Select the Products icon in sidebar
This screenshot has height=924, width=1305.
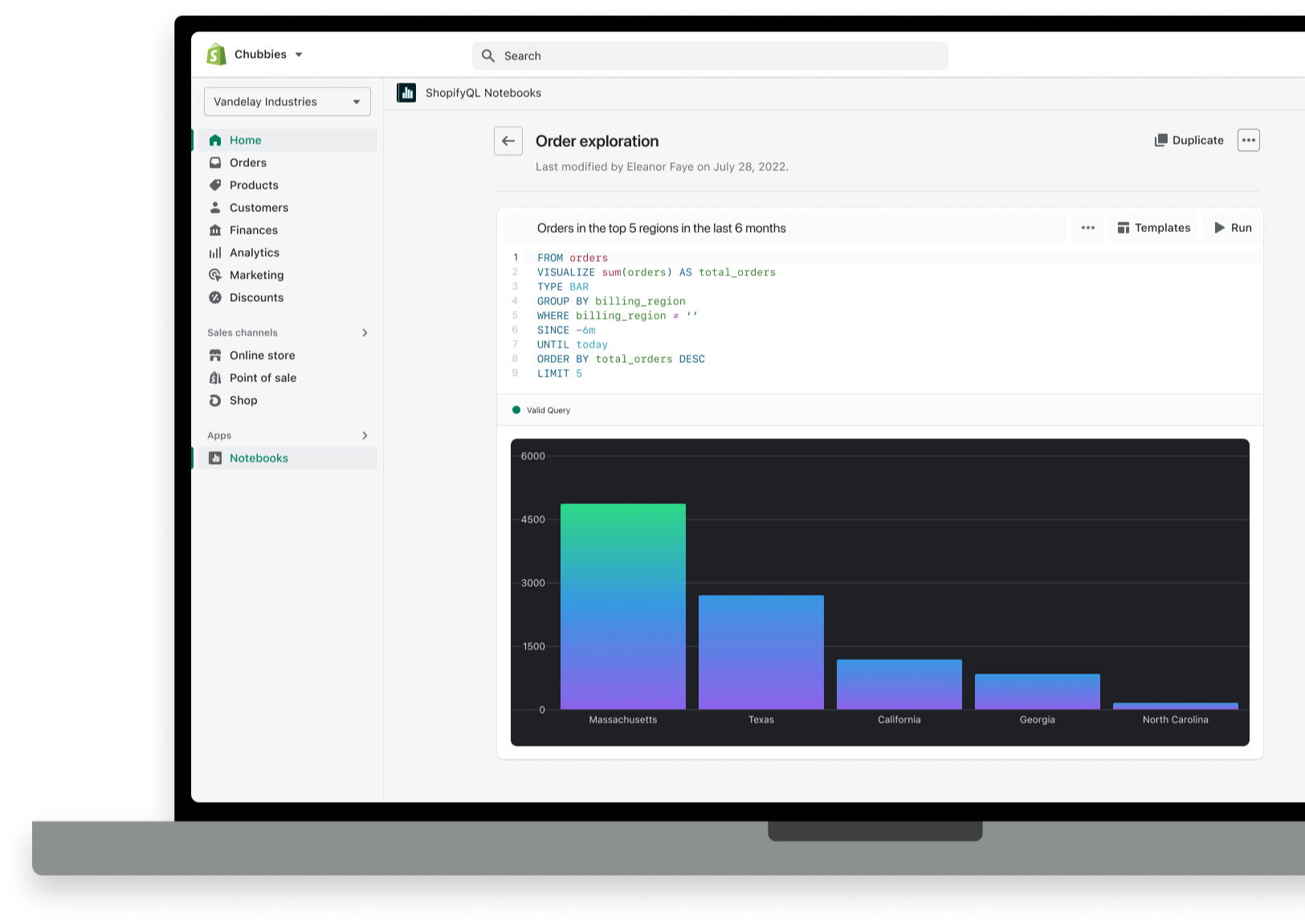tap(215, 185)
